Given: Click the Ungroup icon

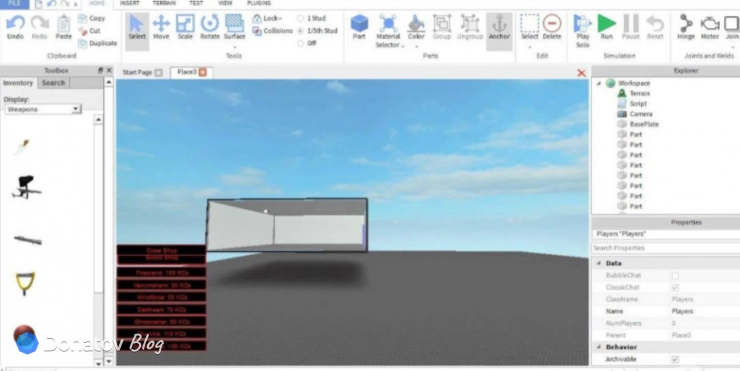Looking at the screenshot, I should point(470,23).
